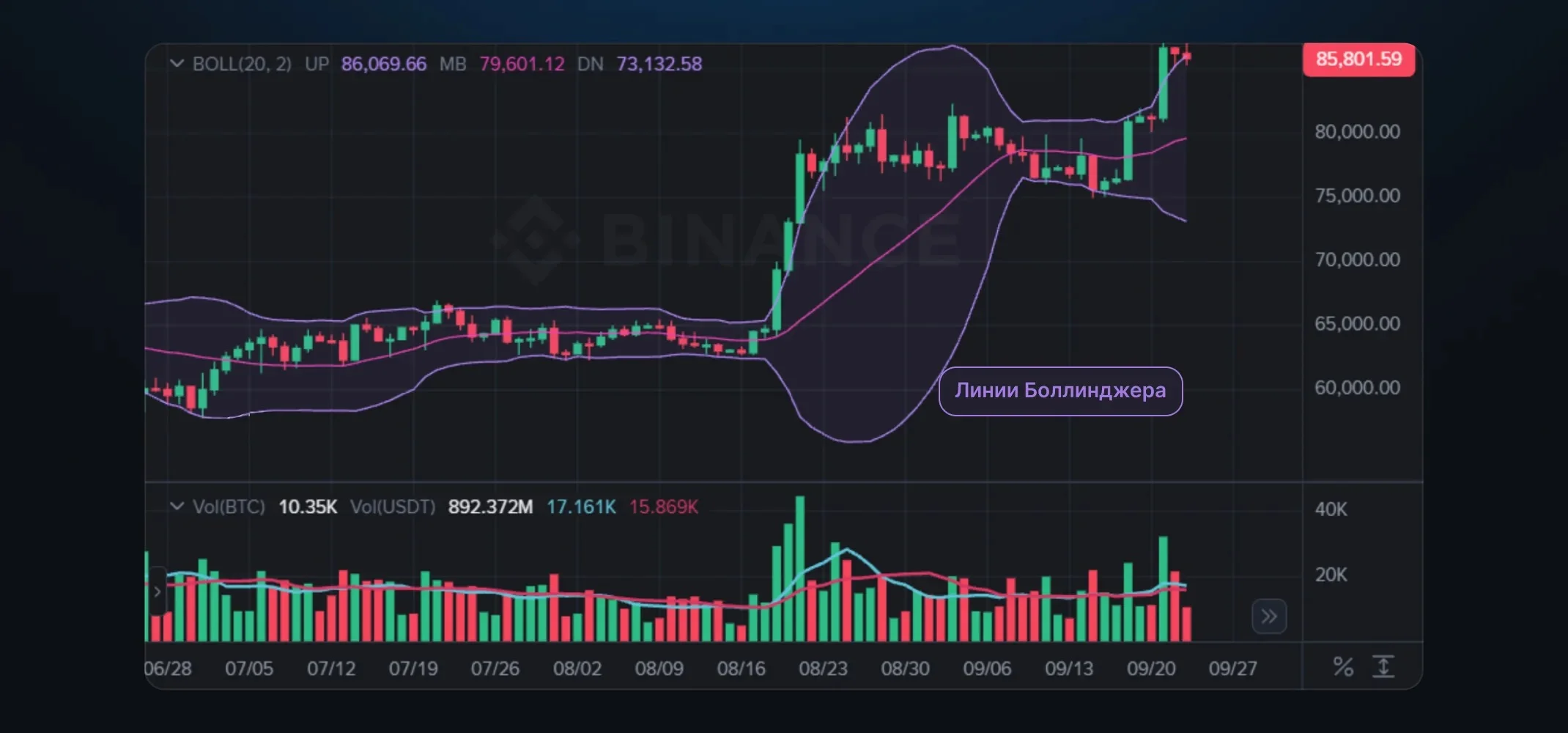Click the 09/27 date on time axis
Viewport: 1568px width, 733px height.
1233,668
